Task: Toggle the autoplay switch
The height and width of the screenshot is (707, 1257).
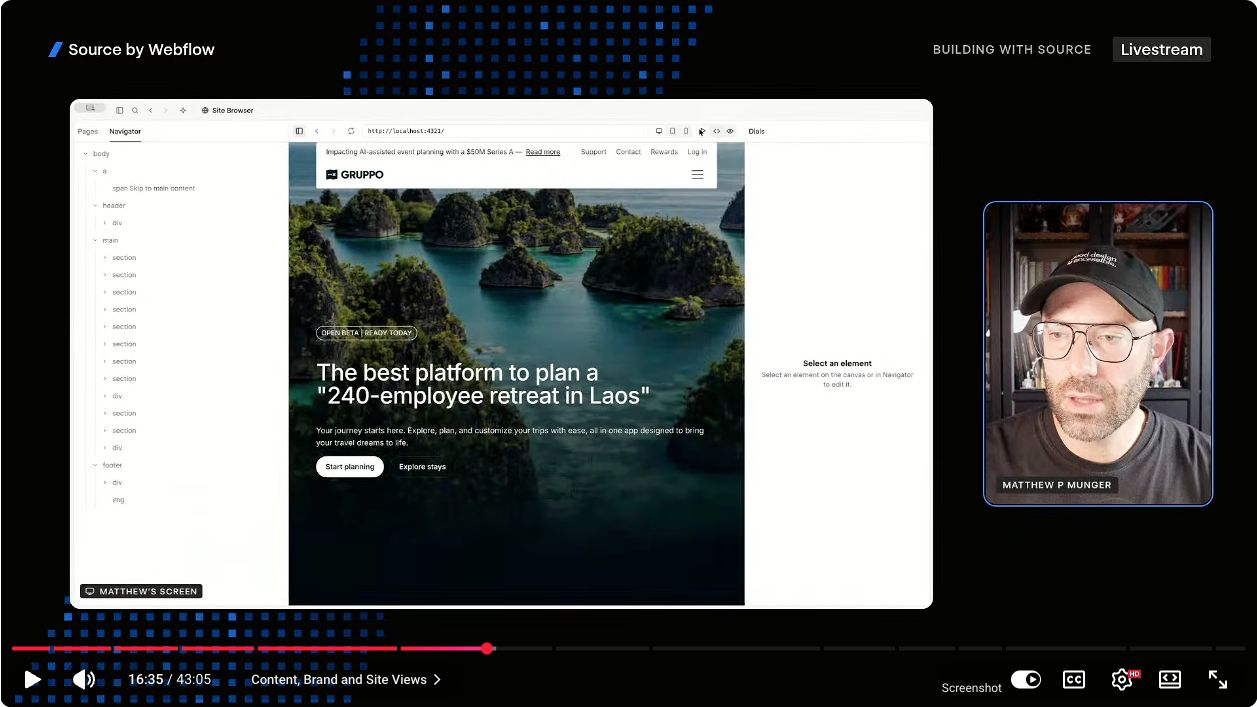Action: (1026, 680)
